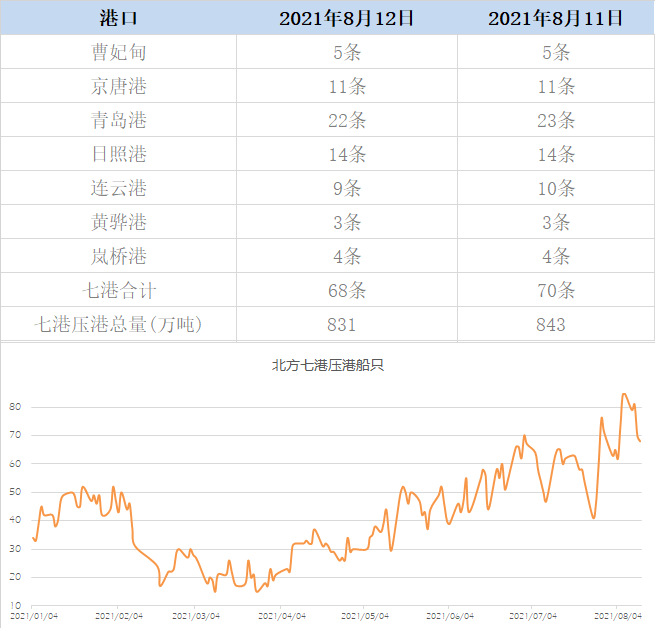Viewport: 655px width, 628px height.
Task: Click the 2021/01/04 x-axis label
Action: coord(34,616)
